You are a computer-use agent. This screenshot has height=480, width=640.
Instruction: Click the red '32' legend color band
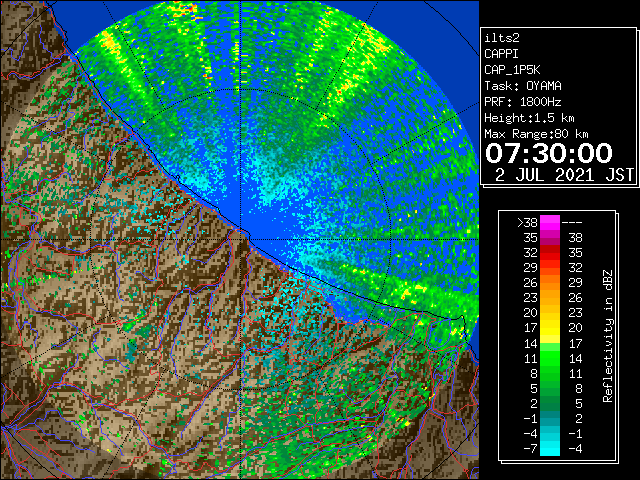click(550, 253)
